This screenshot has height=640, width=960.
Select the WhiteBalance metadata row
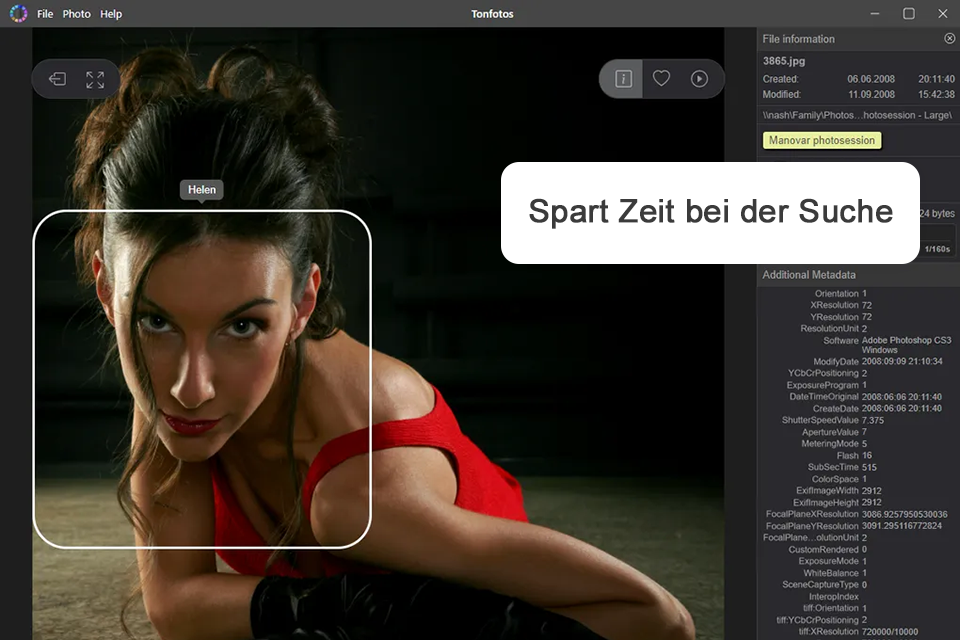coord(835,573)
